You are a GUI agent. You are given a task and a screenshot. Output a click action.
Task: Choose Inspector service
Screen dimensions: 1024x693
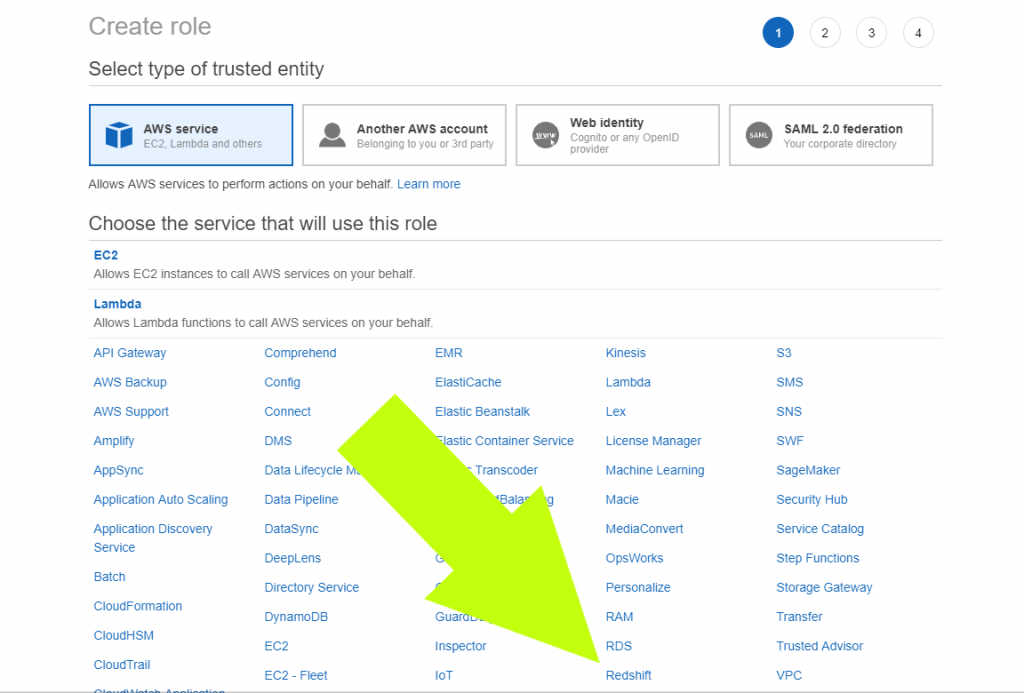point(460,646)
